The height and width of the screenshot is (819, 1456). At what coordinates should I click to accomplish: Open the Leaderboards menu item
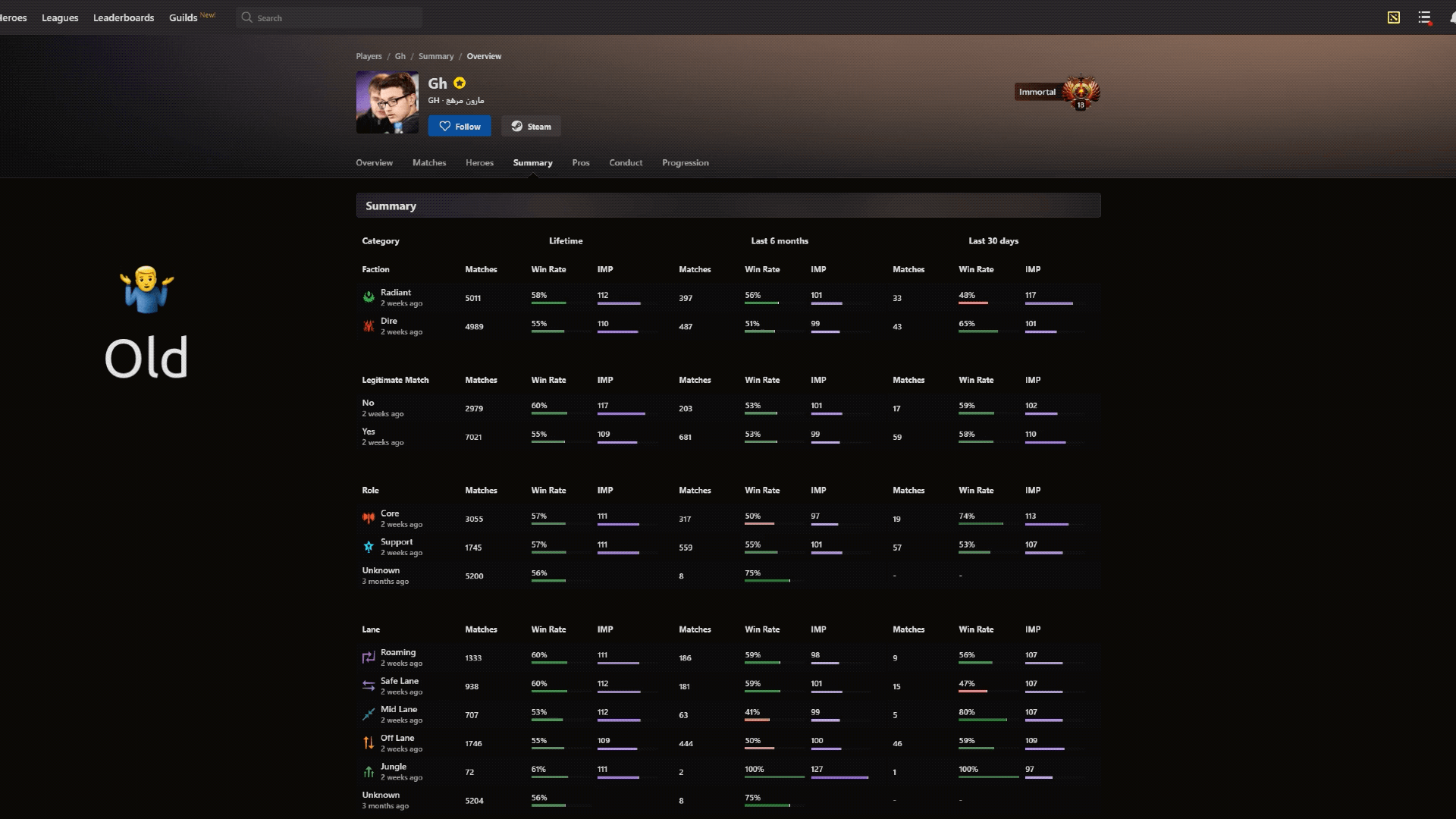[x=124, y=17]
